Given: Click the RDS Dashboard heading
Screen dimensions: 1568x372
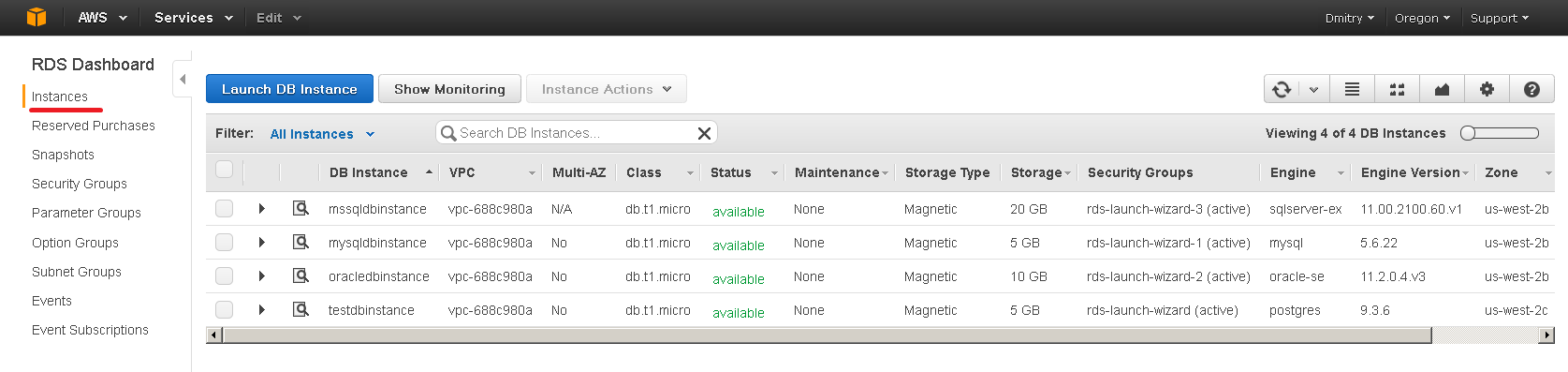Looking at the screenshot, I should [x=93, y=65].
